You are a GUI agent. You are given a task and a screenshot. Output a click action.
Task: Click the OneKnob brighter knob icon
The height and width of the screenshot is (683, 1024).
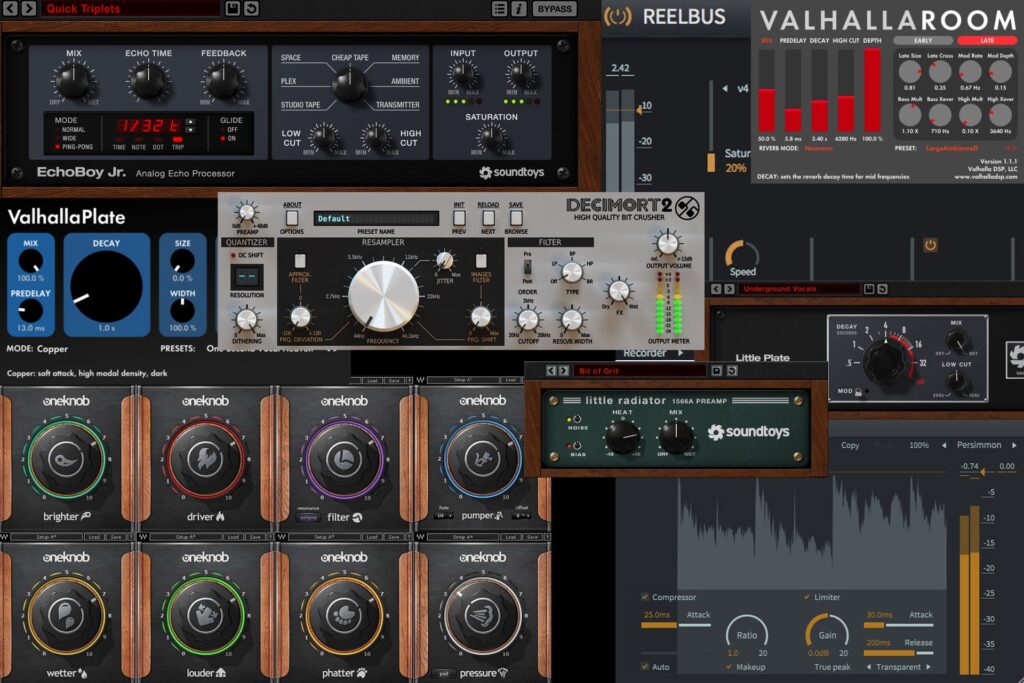(x=65, y=459)
